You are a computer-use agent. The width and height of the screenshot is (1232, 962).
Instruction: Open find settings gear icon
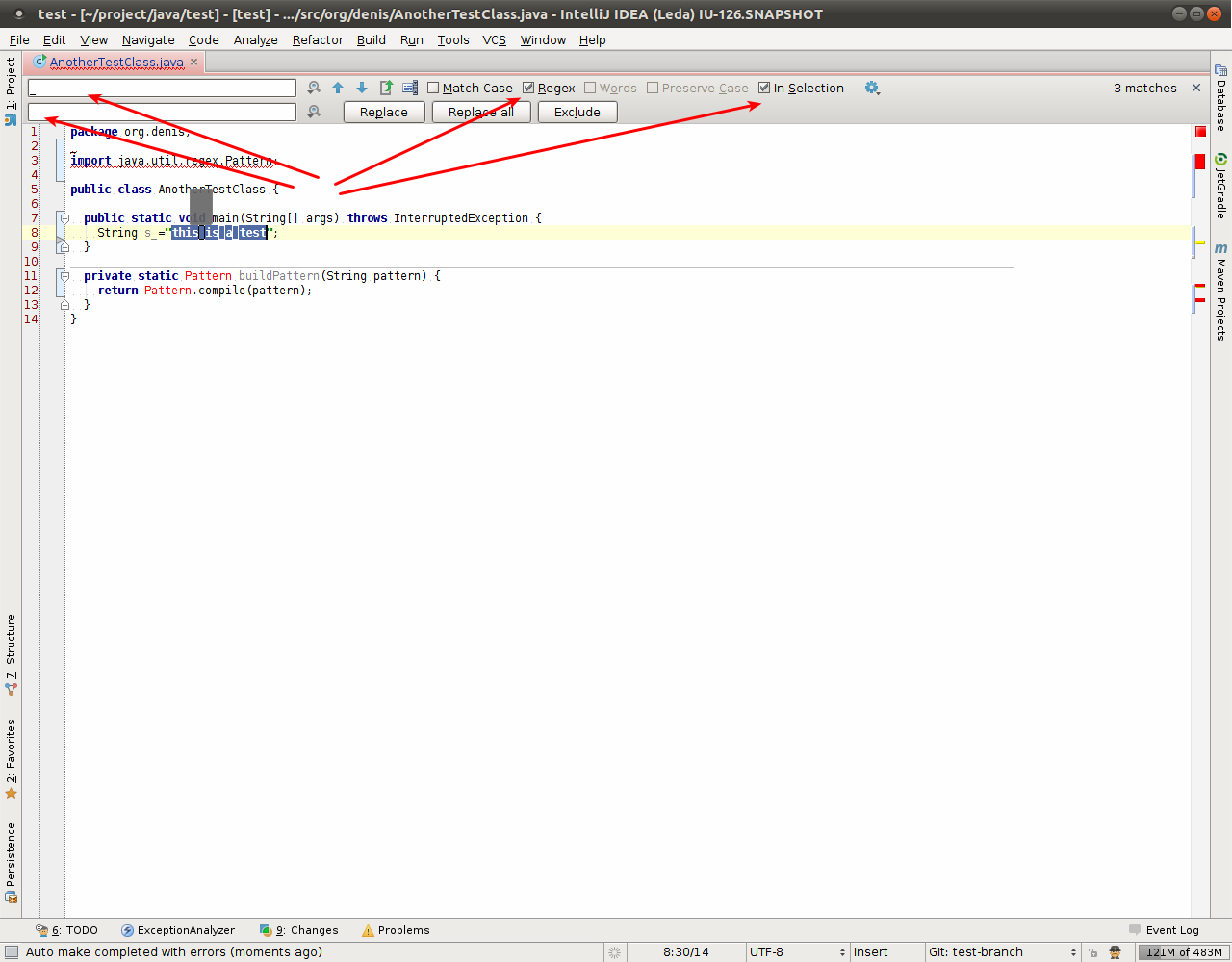point(872,88)
